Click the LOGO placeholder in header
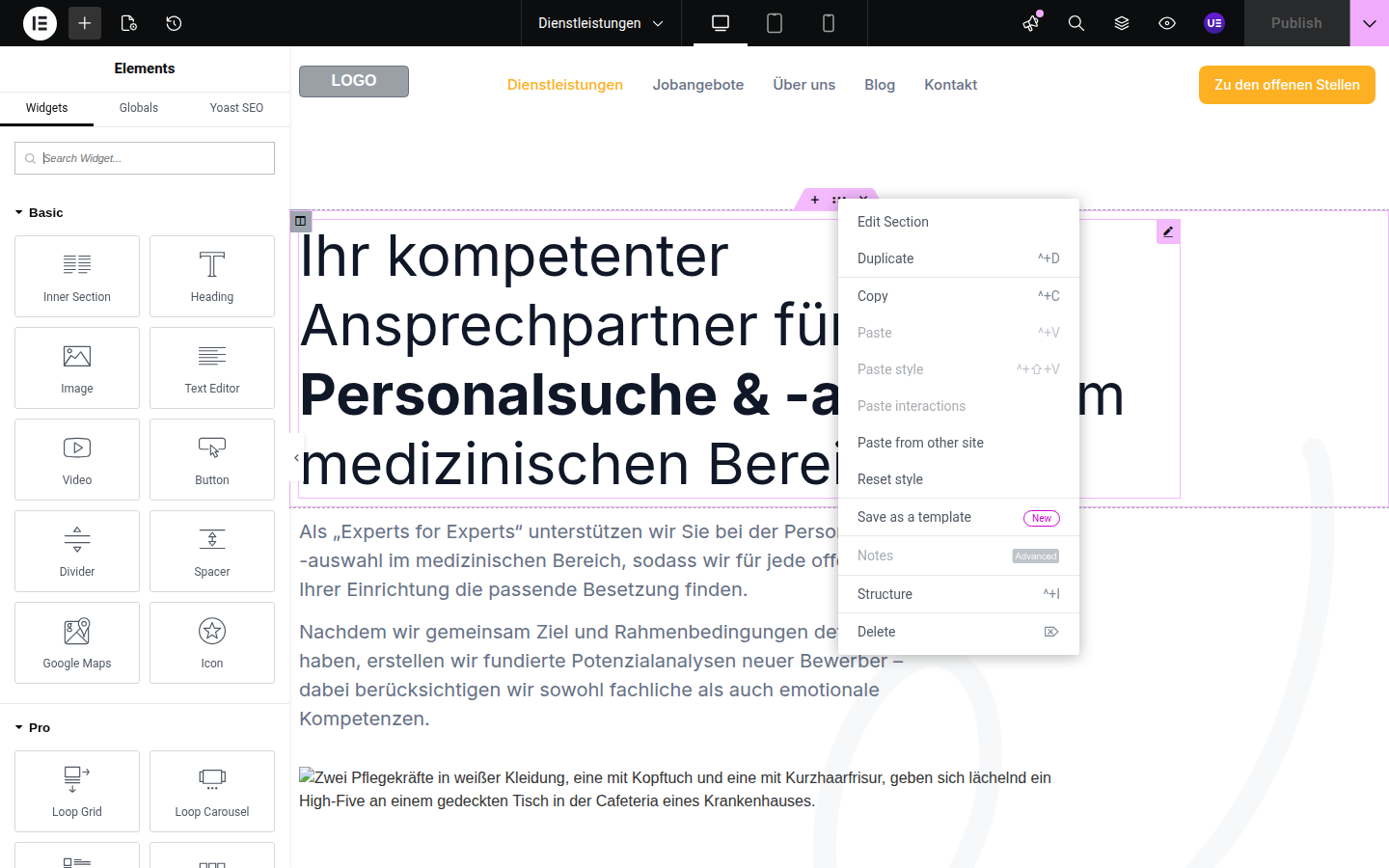Viewport: 1389px width, 868px height. click(x=354, y=81)
